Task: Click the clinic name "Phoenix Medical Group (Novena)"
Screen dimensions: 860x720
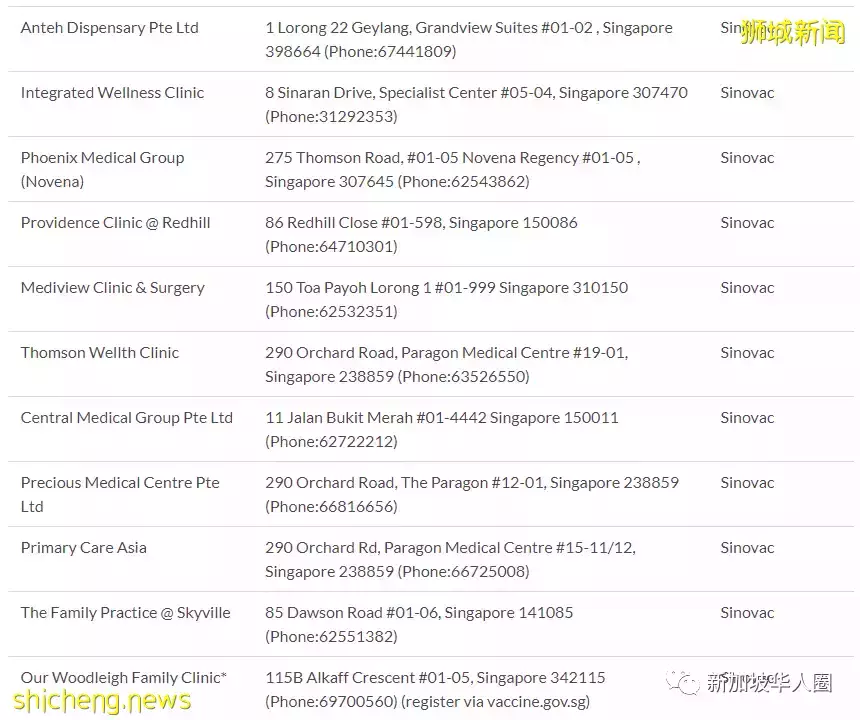Action: (103, 169)
